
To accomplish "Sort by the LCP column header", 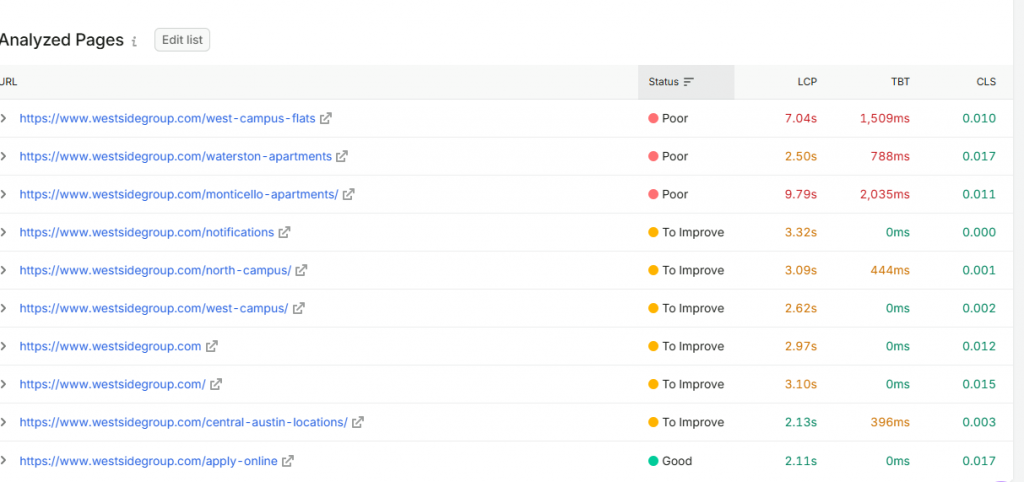I will point(807,82).
